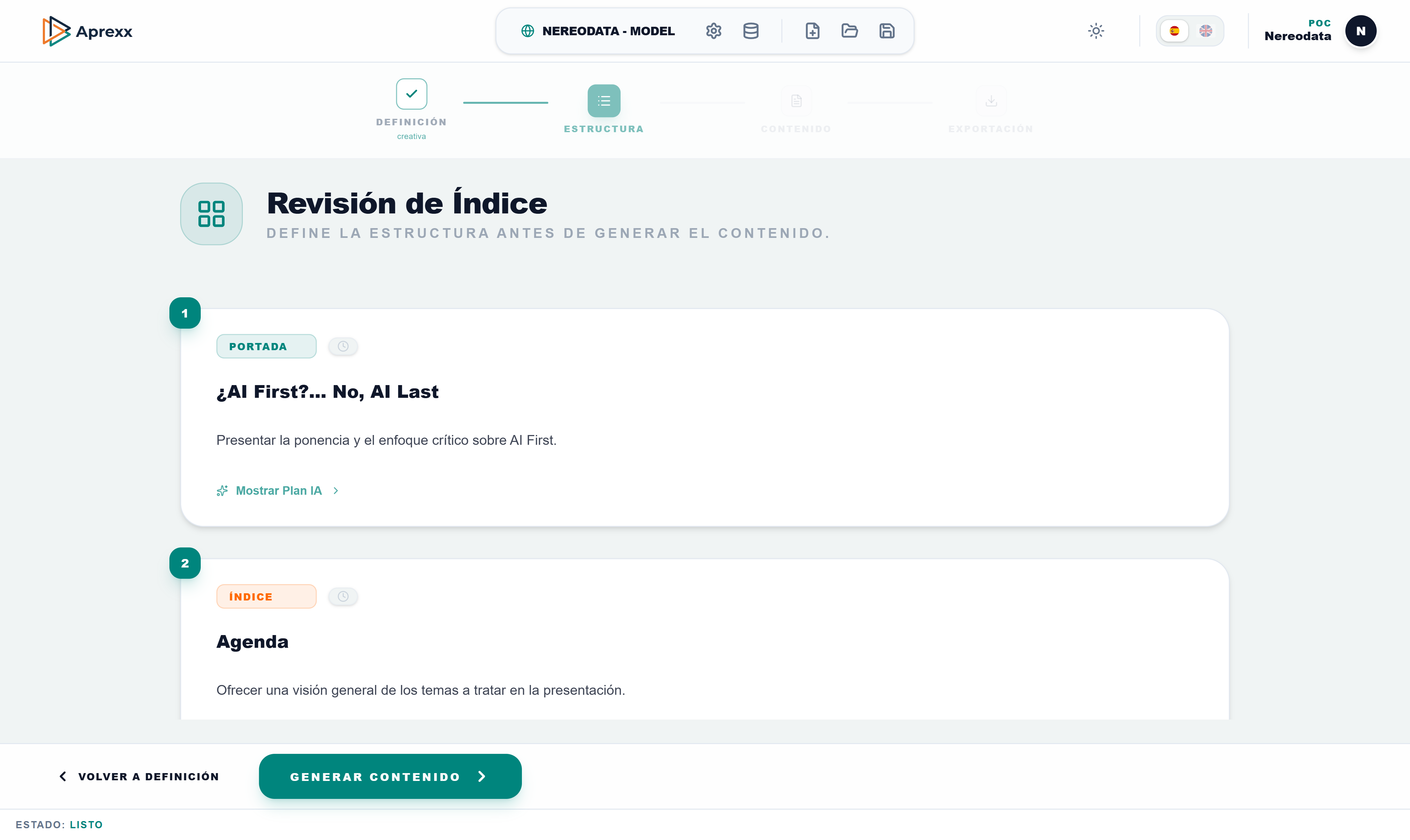Click the clock icon on Índice slide

tap(343, 597)
